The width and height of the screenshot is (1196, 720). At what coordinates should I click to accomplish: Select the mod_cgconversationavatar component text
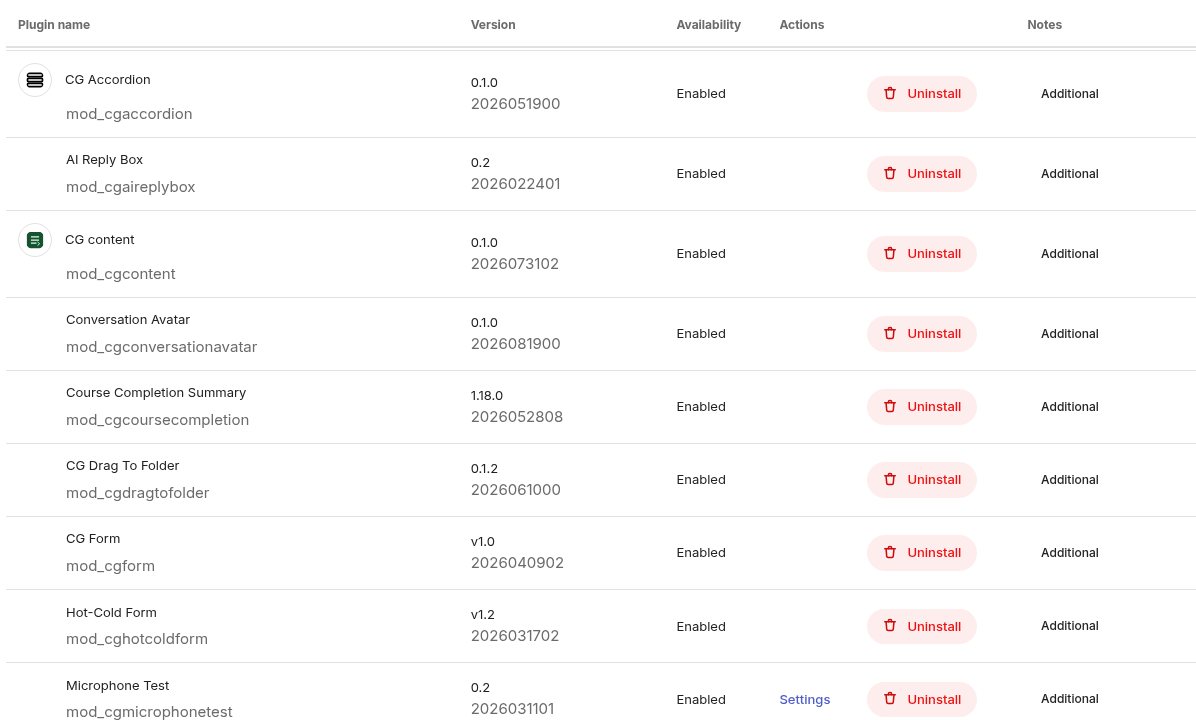[162, 347]
